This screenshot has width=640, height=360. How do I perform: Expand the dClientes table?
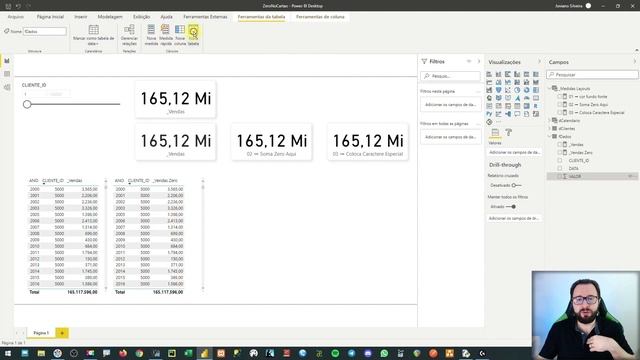(x=549, y=129)
